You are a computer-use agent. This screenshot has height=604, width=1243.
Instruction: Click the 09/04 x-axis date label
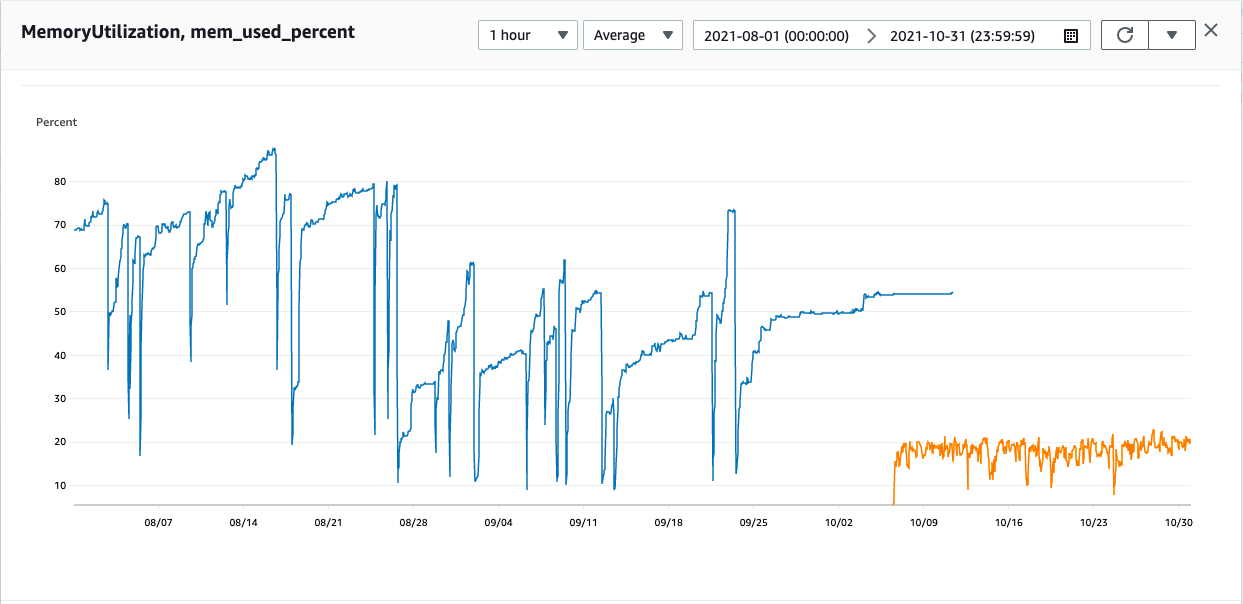[498, 523]
